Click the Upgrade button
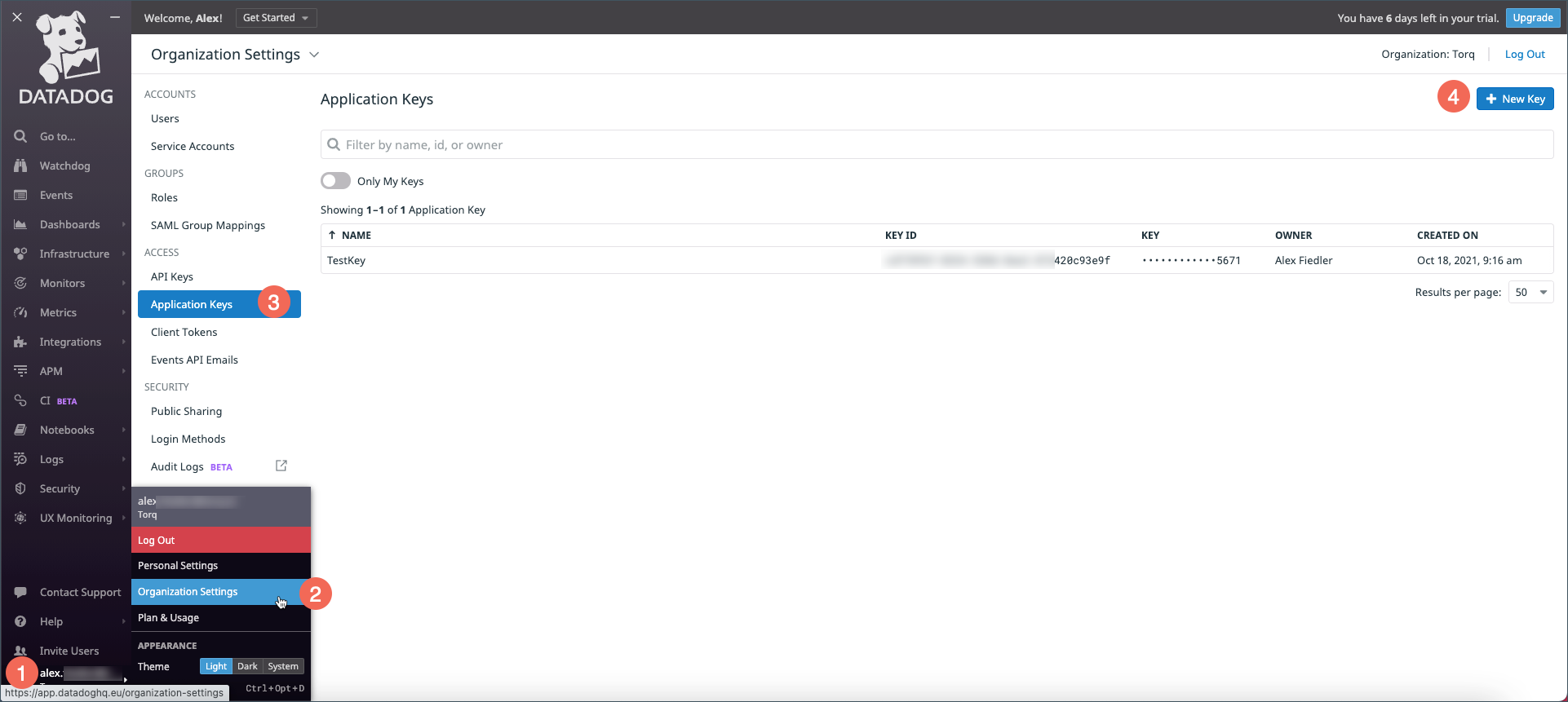This screenshot has width=1568, height=702. 1533,18
